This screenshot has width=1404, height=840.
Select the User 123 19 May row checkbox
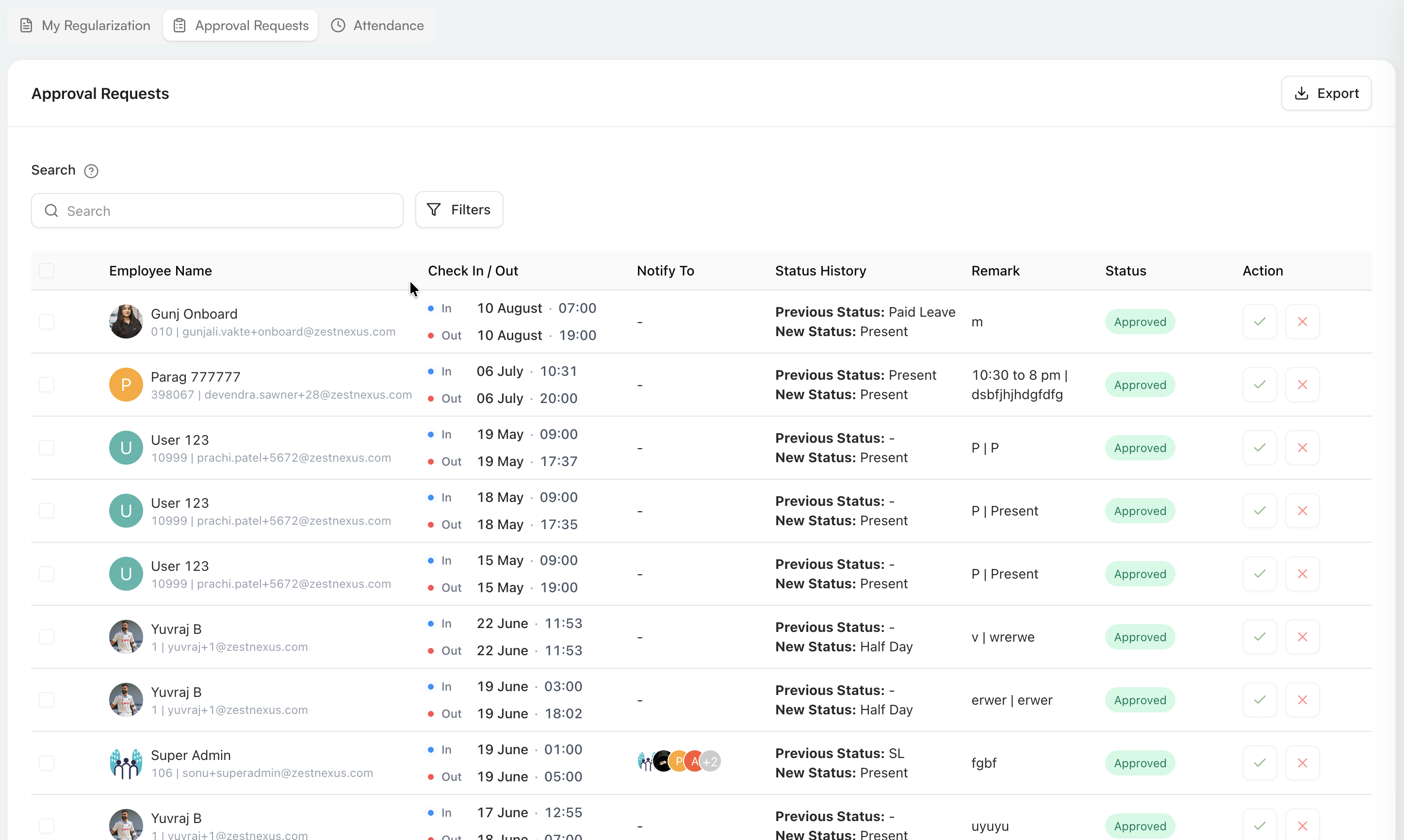point(47,448)
